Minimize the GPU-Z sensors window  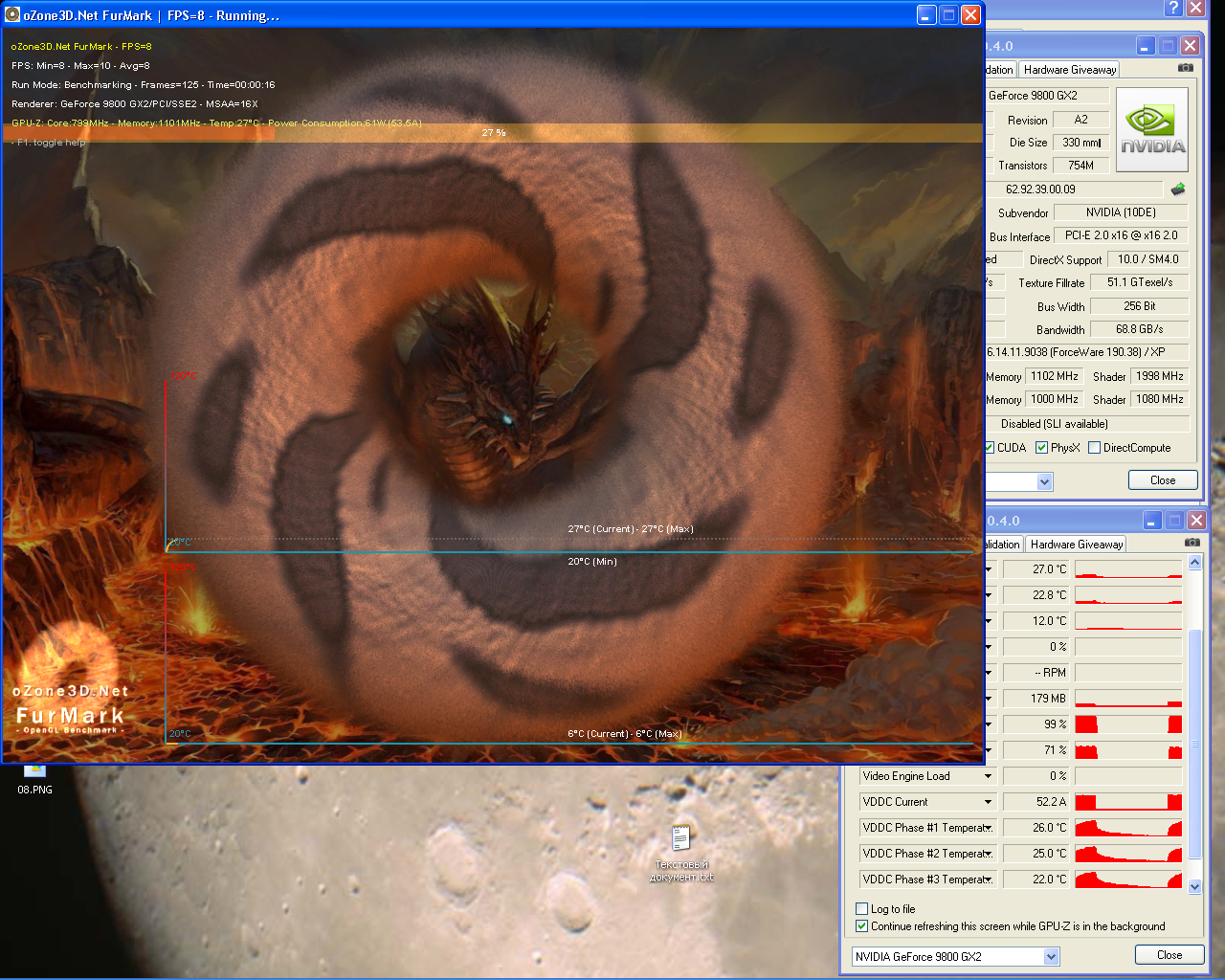[x=1152, y=521]
